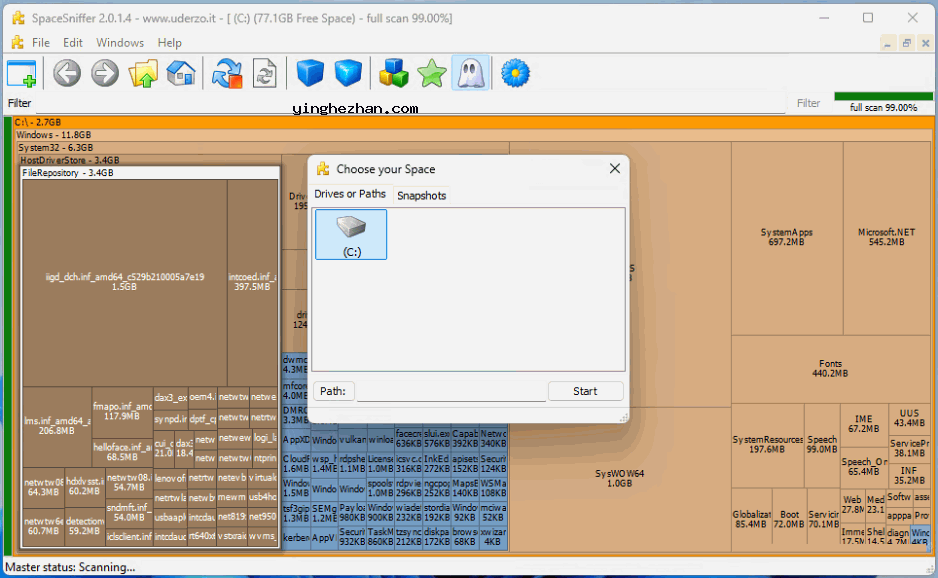Screen dimensions: 938x578
Task: Click the System32 - 6.3GB header
Action: 263,148
